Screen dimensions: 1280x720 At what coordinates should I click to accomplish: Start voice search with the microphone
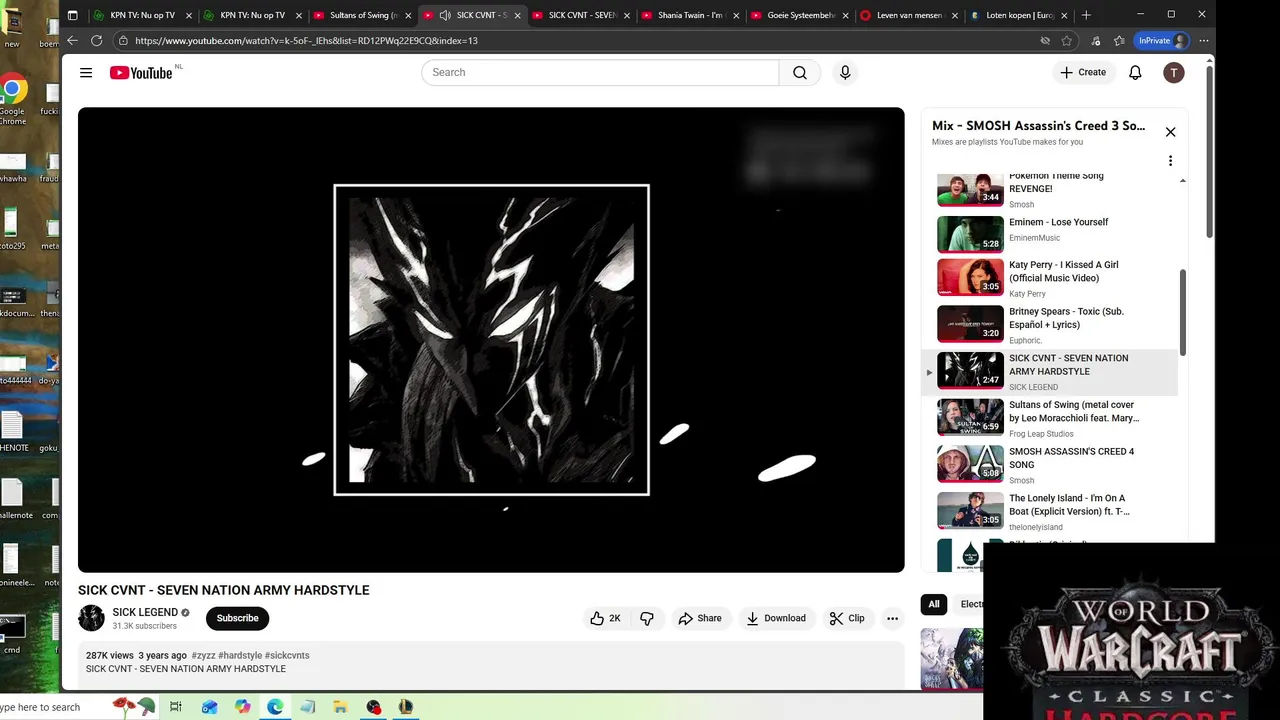845,72
